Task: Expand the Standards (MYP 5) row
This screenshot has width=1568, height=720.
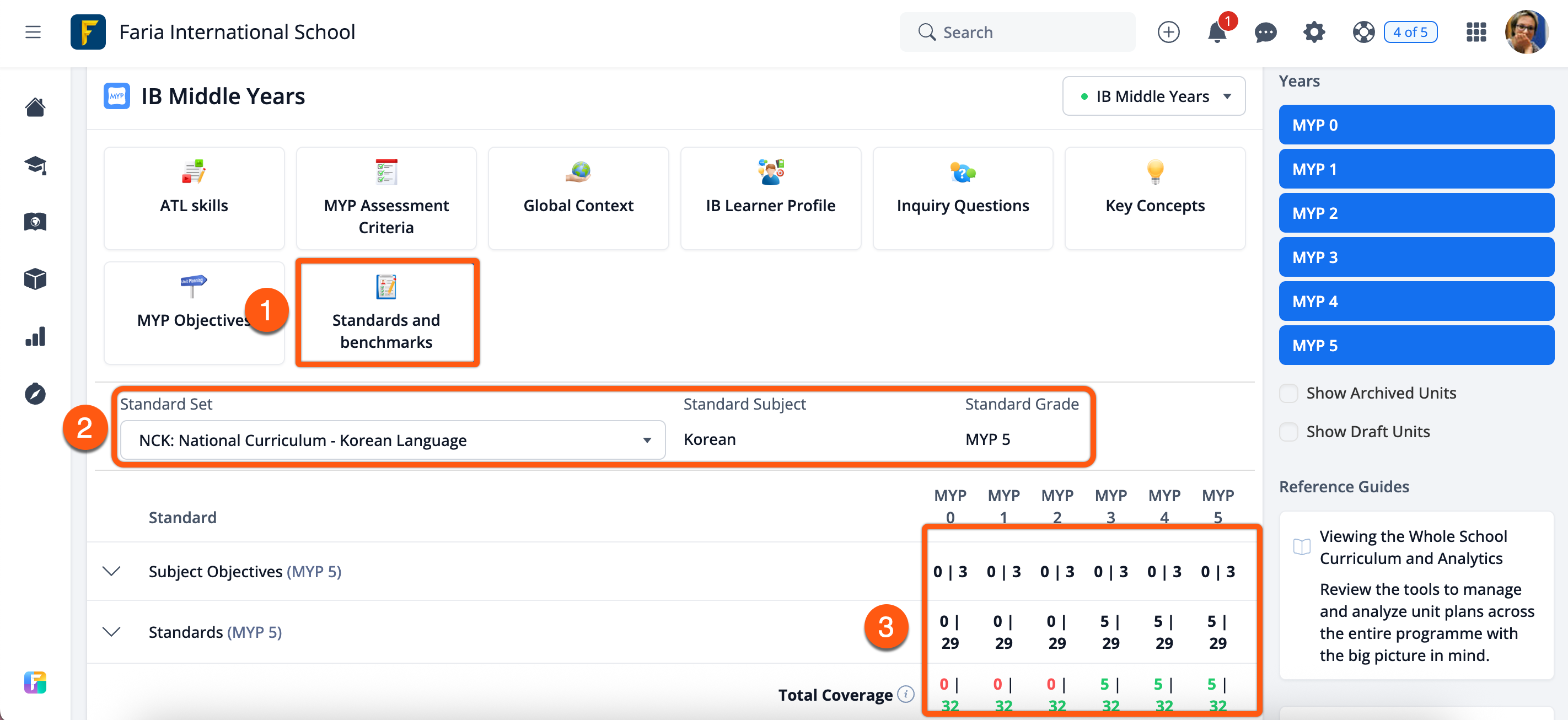Action: tap(111, 632)
